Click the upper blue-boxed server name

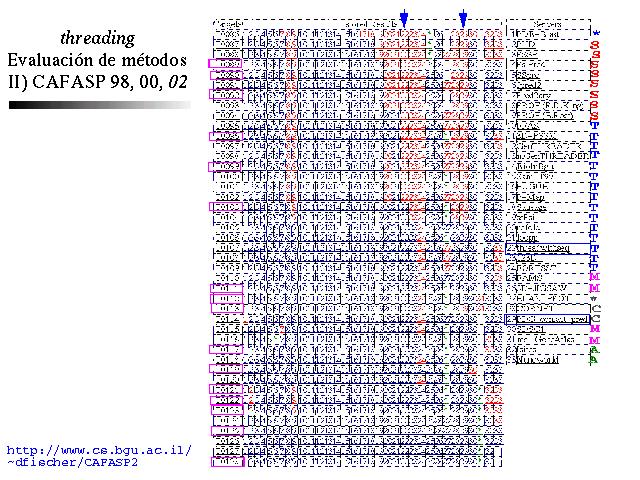[547, 247]
